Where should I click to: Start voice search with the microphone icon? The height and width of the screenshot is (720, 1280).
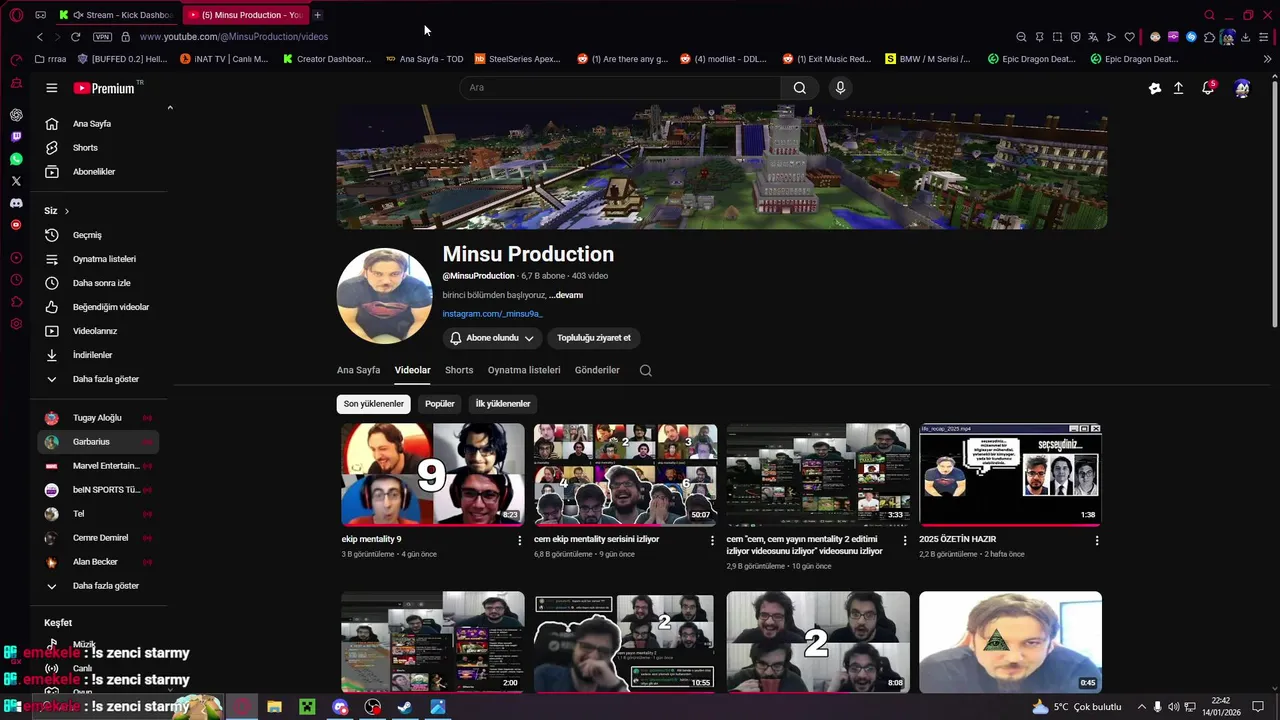coord(840,88)
